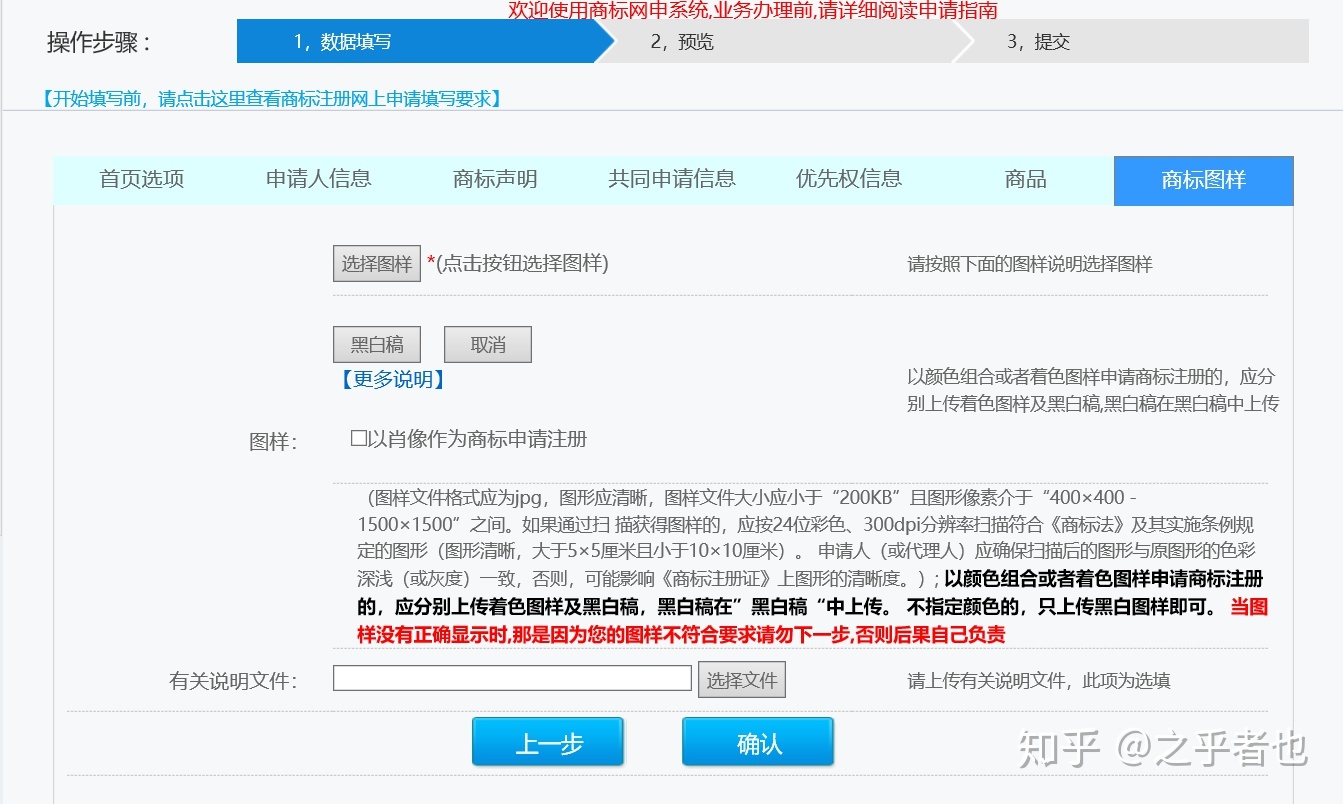Click the 选择图样 button

click(376, 264)
